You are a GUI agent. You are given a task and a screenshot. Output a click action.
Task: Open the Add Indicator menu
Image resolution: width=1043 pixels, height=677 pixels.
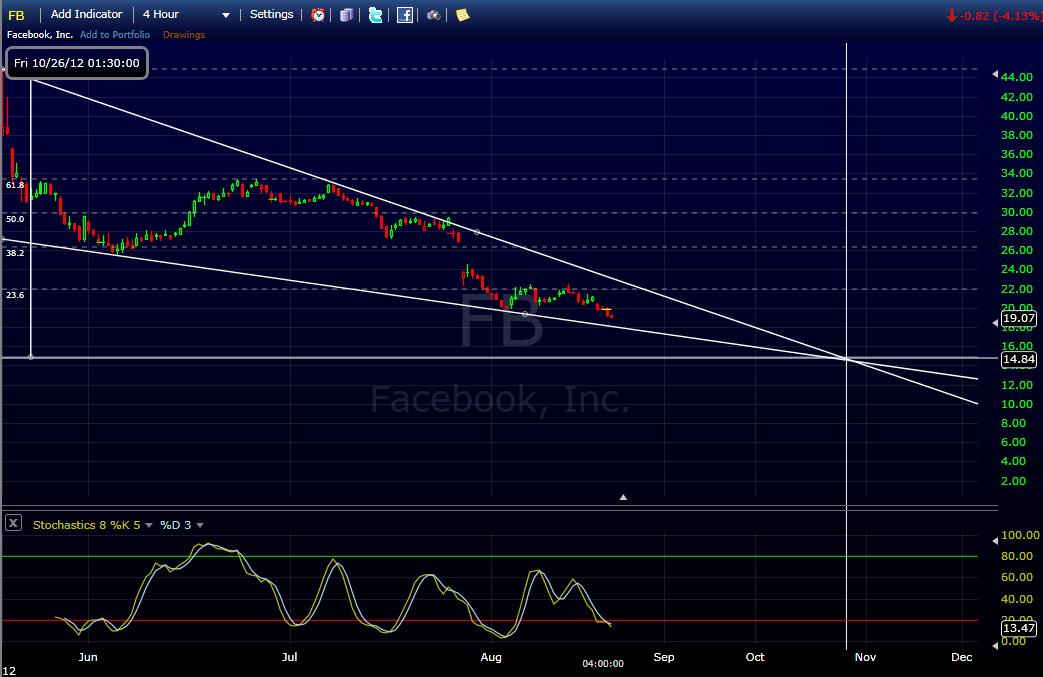pos(86,14)
